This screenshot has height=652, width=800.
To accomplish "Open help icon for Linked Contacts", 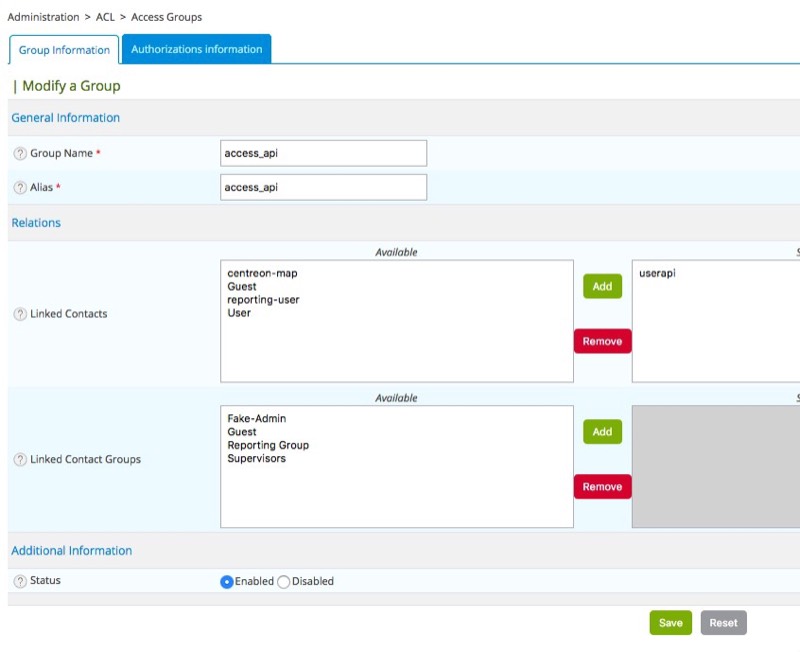I will [20, 314].
